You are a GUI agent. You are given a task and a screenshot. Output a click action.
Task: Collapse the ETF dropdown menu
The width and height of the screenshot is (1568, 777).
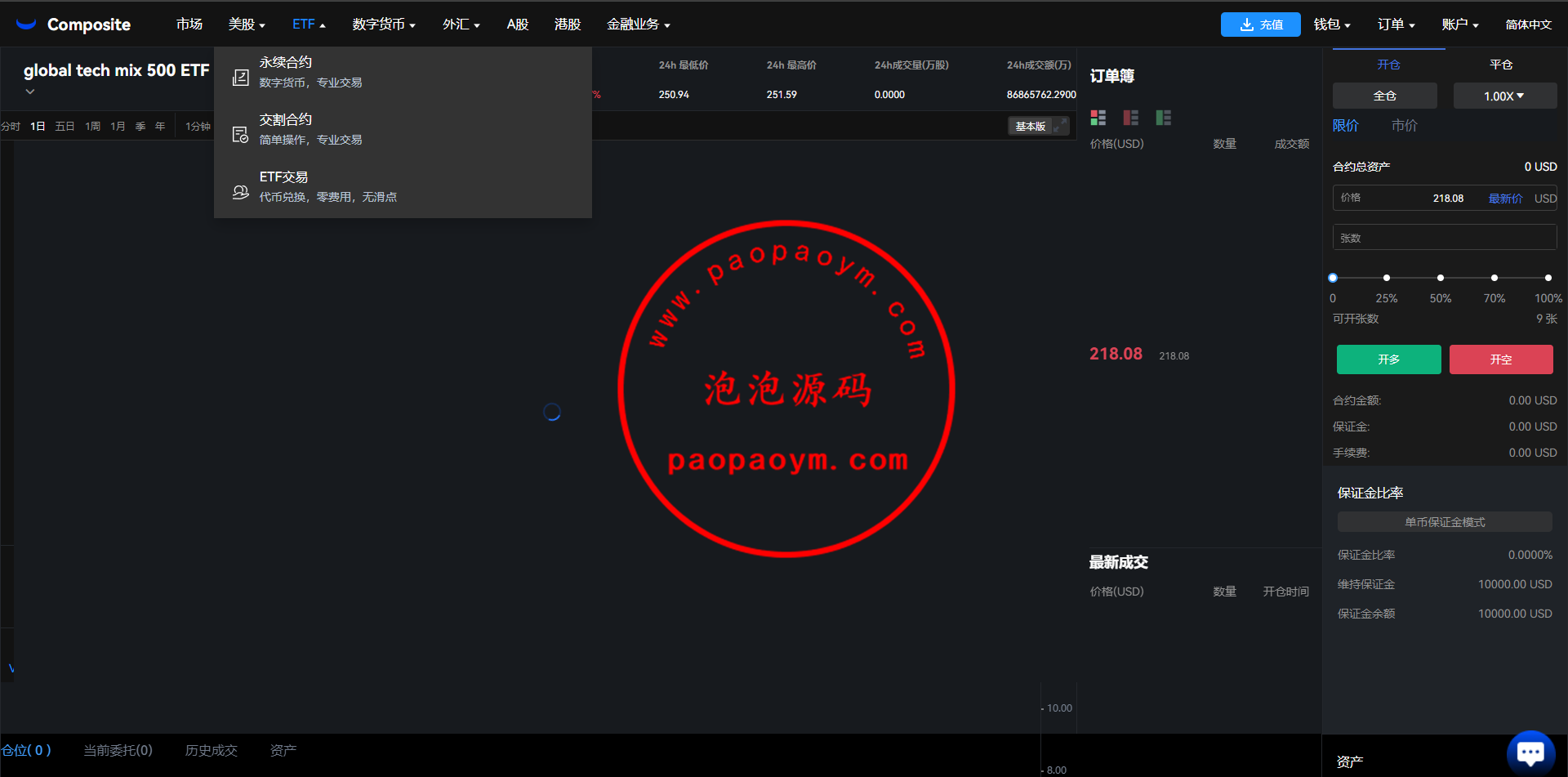click(x=309, y=25)
